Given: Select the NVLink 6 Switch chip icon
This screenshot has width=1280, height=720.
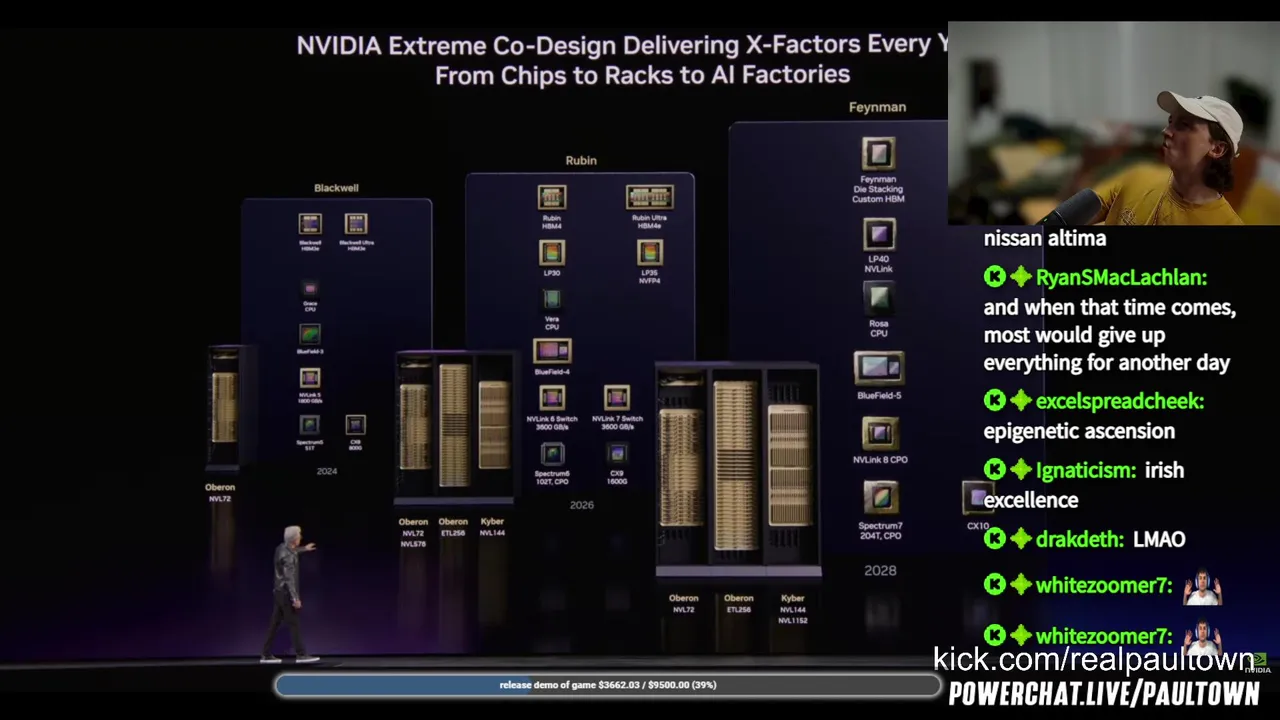Looking at the screenshot, I should click(552, 398).
